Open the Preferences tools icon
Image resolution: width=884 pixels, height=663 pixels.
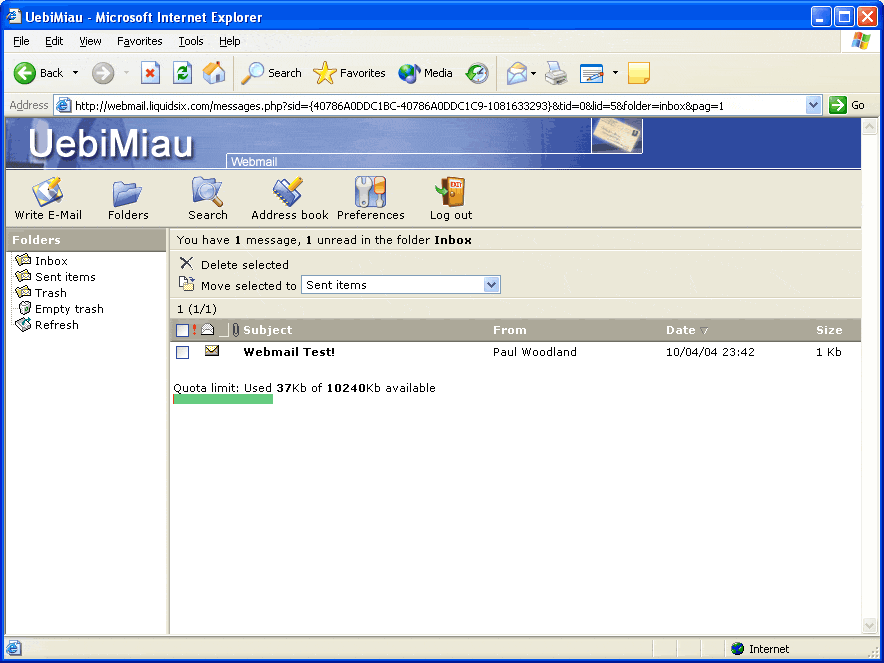[370, 192]
